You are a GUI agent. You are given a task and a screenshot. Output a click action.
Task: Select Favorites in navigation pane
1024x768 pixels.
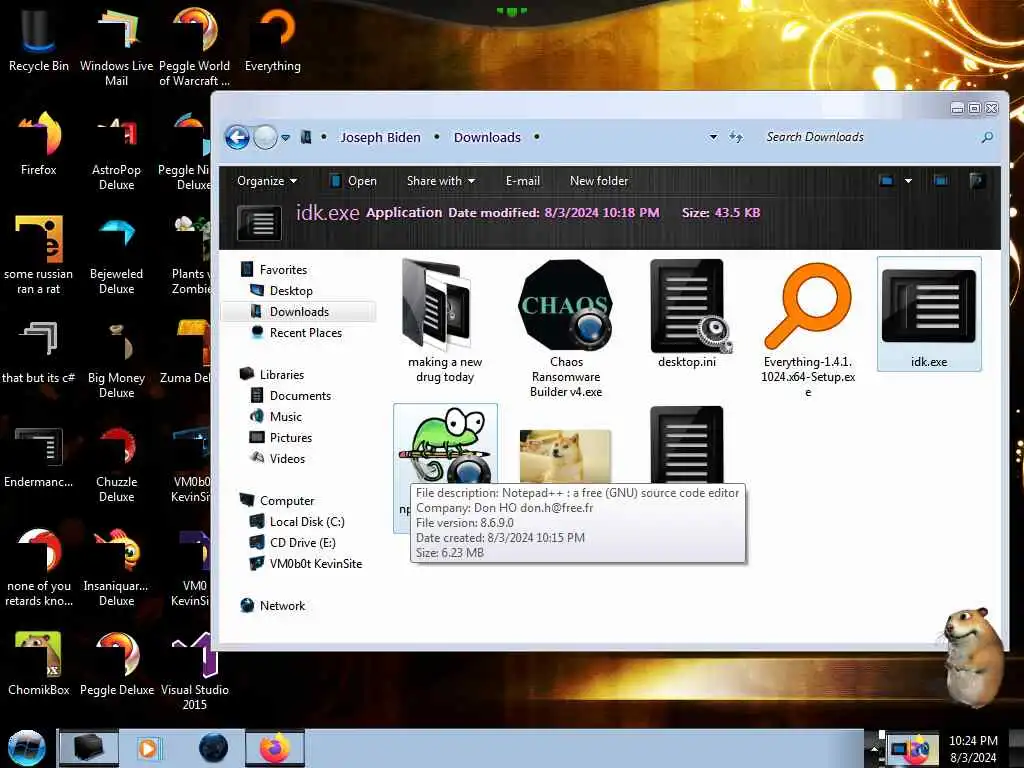click(274, 270)
